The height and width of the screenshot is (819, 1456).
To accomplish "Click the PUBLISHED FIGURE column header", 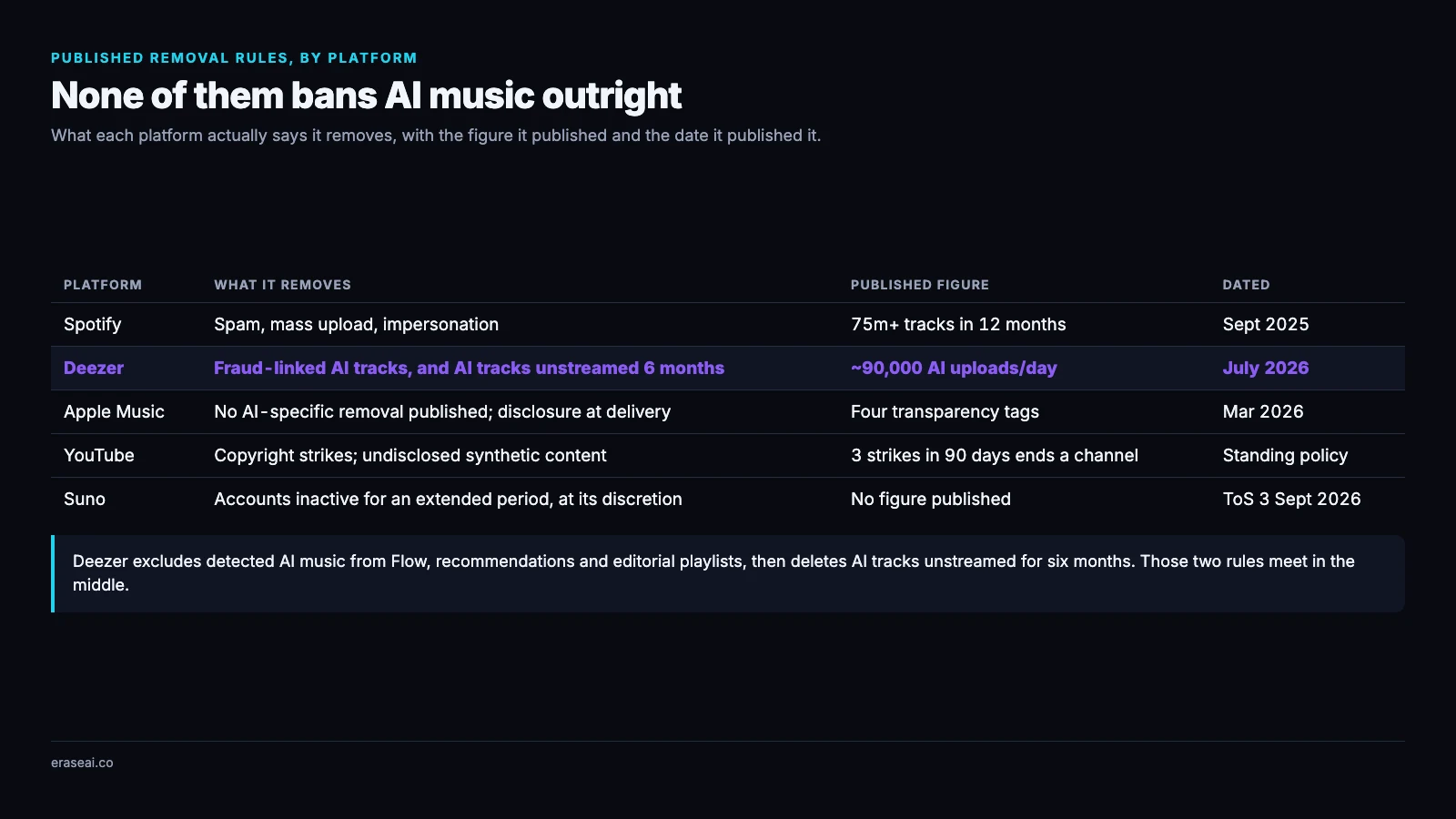I will pos(919,285).
